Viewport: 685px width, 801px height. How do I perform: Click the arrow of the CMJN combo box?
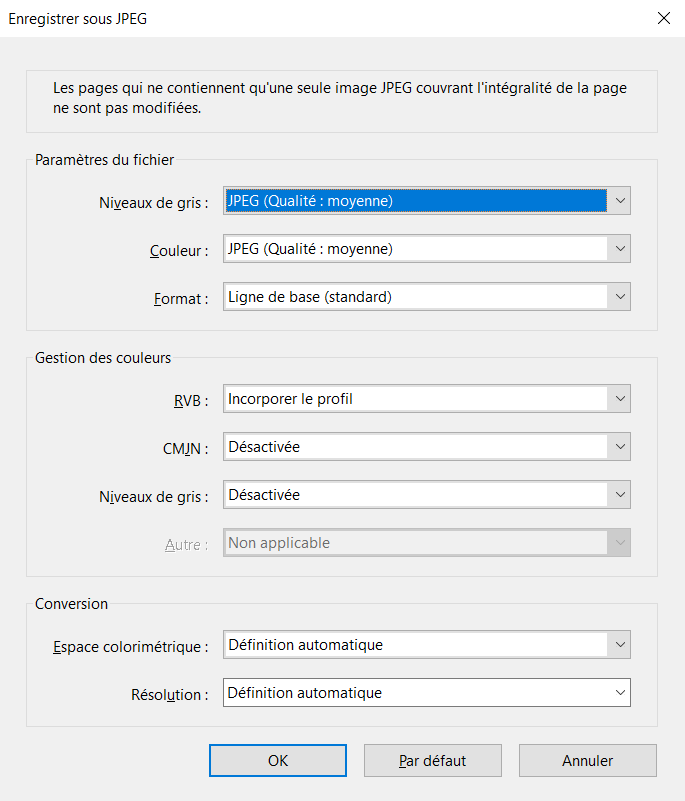click(x=620, y=447)
